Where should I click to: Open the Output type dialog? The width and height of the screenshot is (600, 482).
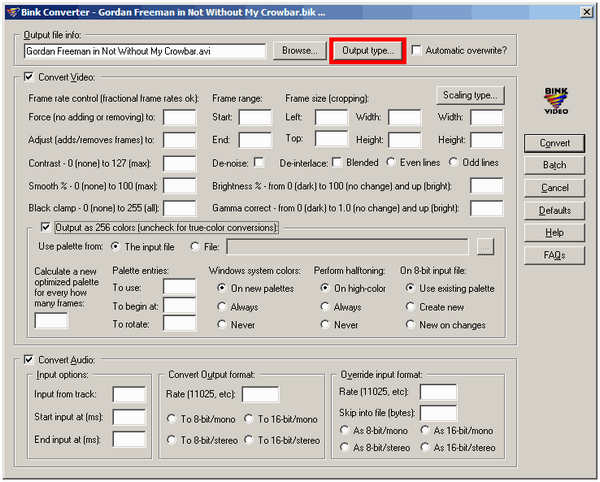tap(367, 50)
